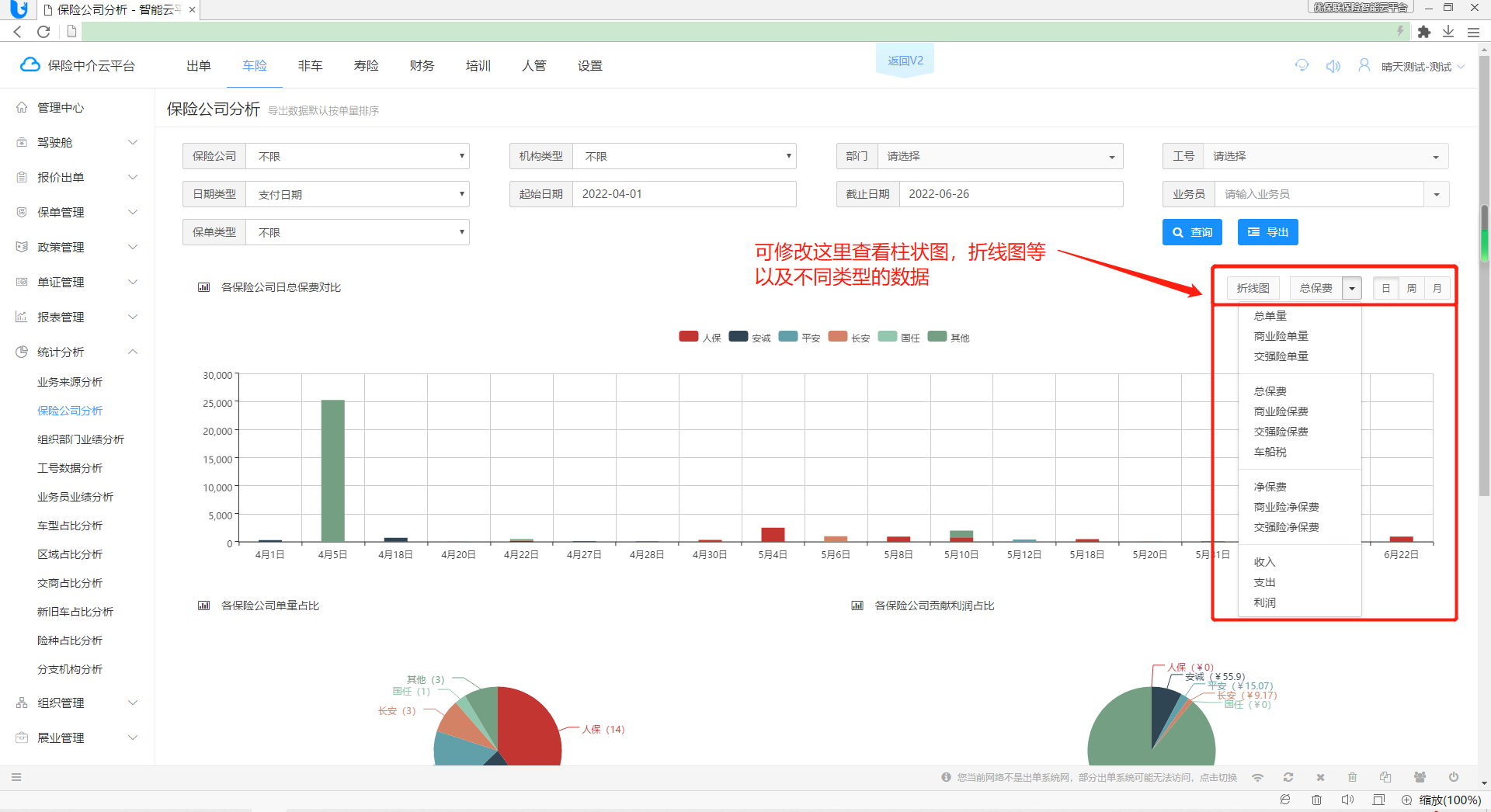The width and height of the screenshot is (1491, 812).
Task: Click the user avatar icon
Action: tap(1364, 65)
